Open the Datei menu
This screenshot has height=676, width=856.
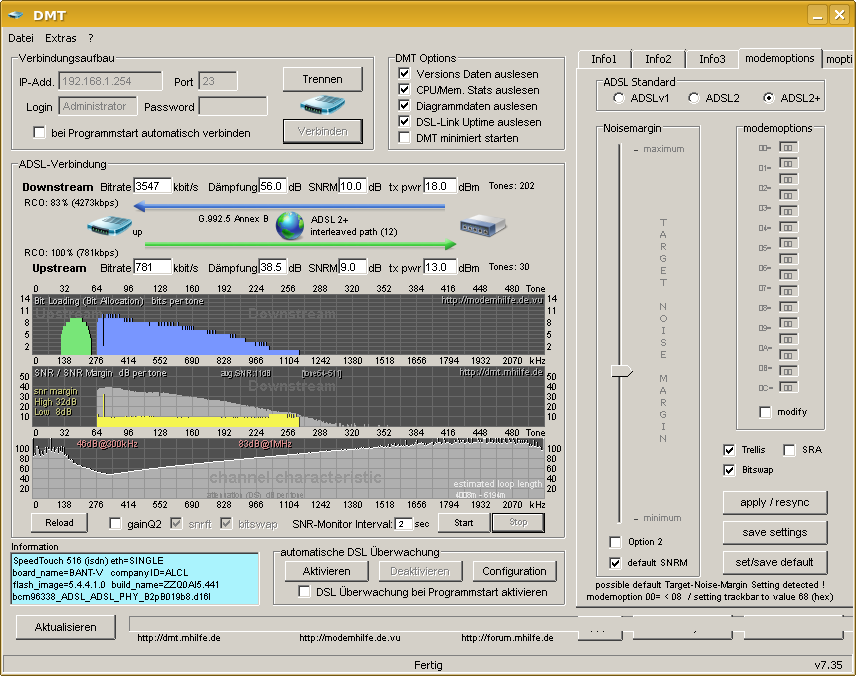tap(21, 38)
